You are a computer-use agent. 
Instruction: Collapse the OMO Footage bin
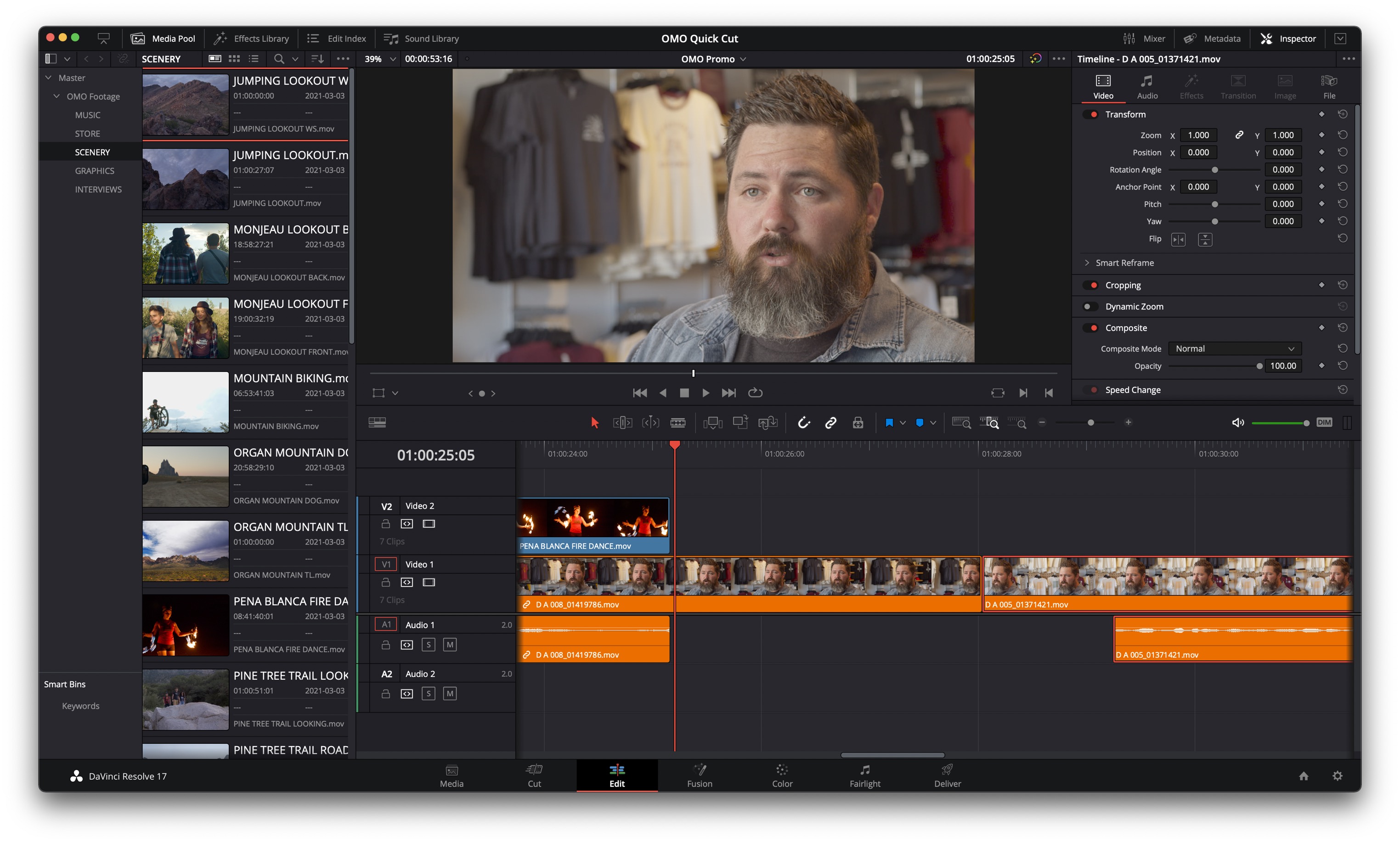coord(56,96)
